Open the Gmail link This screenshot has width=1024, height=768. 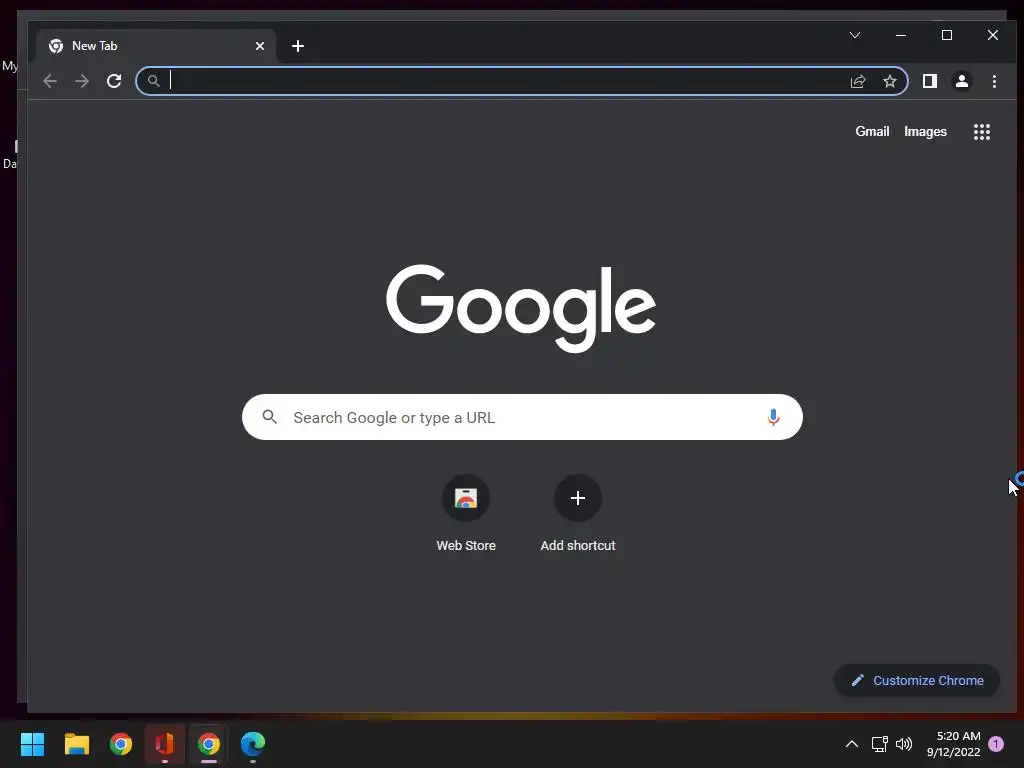click(x=872, y=131)
